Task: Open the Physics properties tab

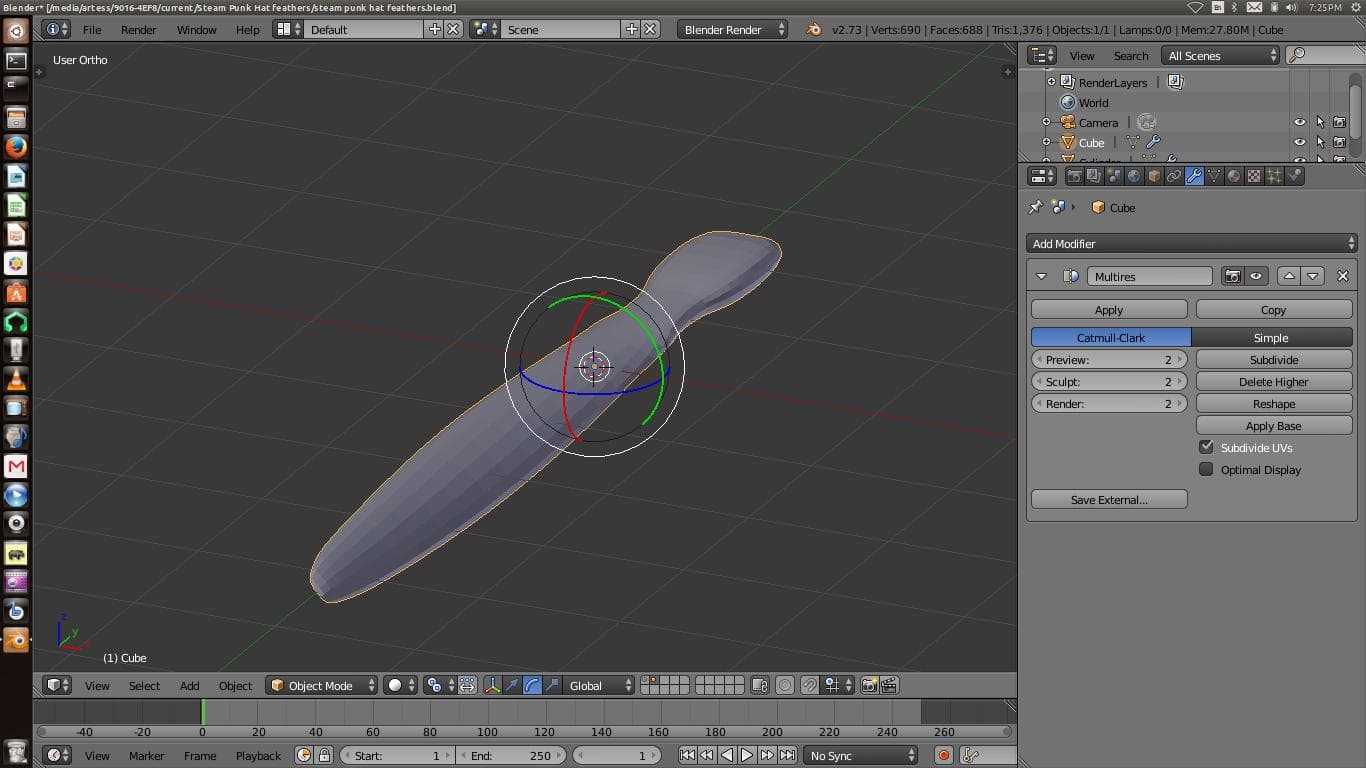Action: point(1294,175)
